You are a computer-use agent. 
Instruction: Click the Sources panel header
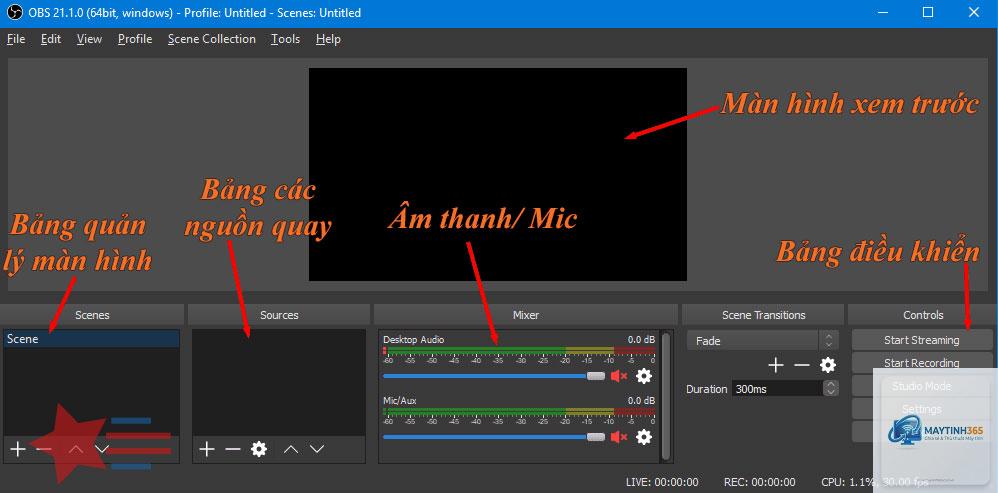[x=279, y=315]
